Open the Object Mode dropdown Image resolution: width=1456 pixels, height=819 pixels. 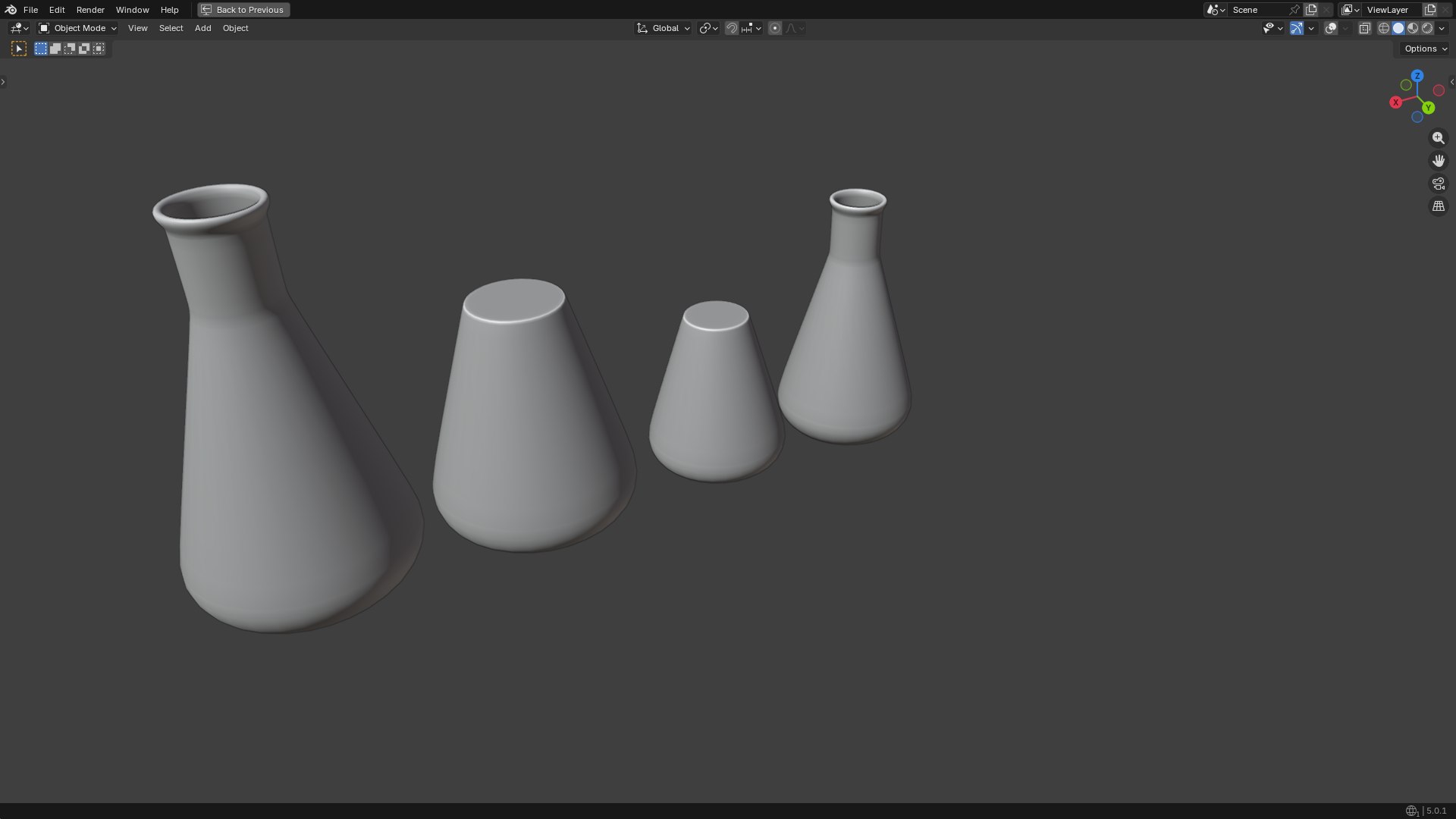(x=77, y=28)
